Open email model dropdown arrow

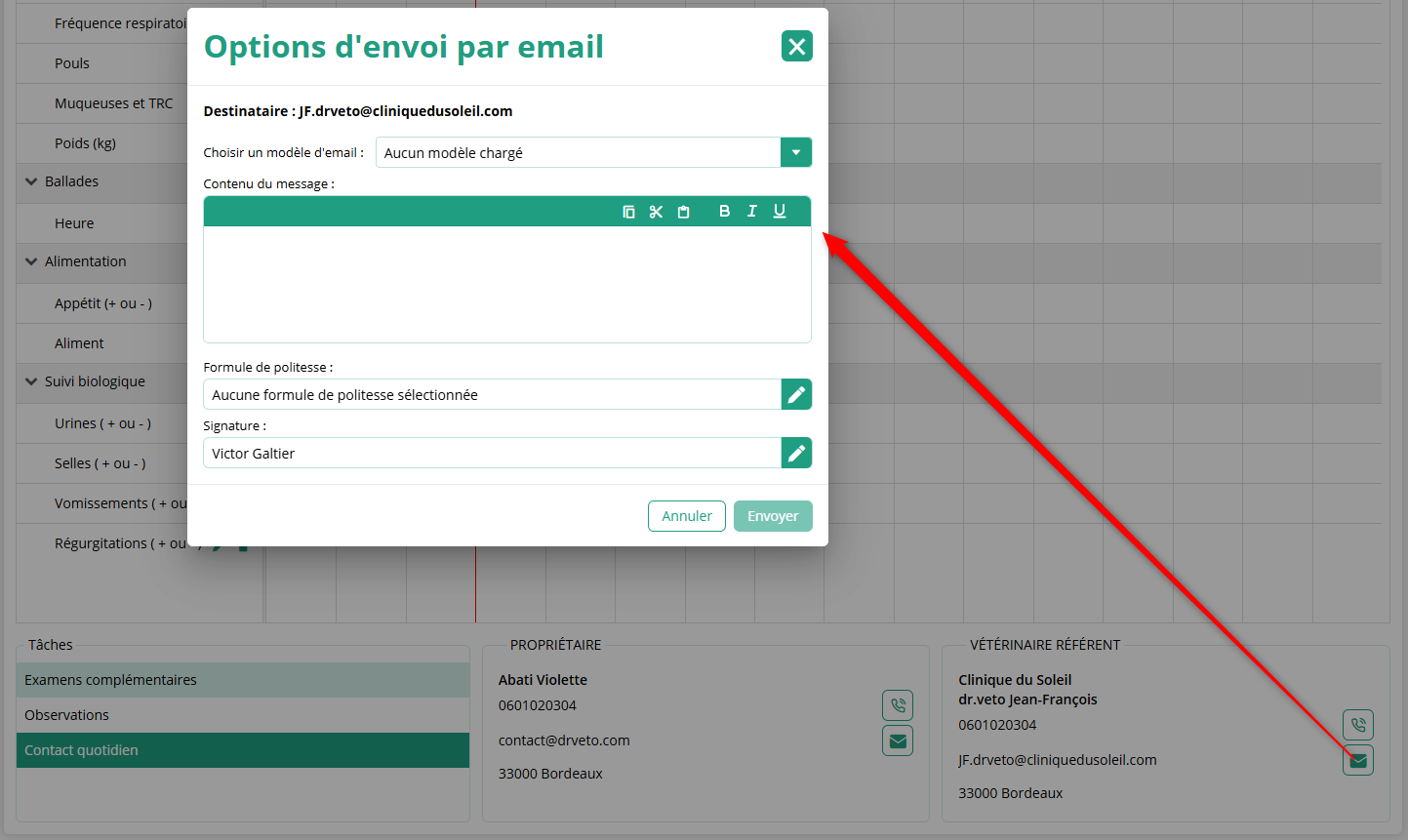795,152
